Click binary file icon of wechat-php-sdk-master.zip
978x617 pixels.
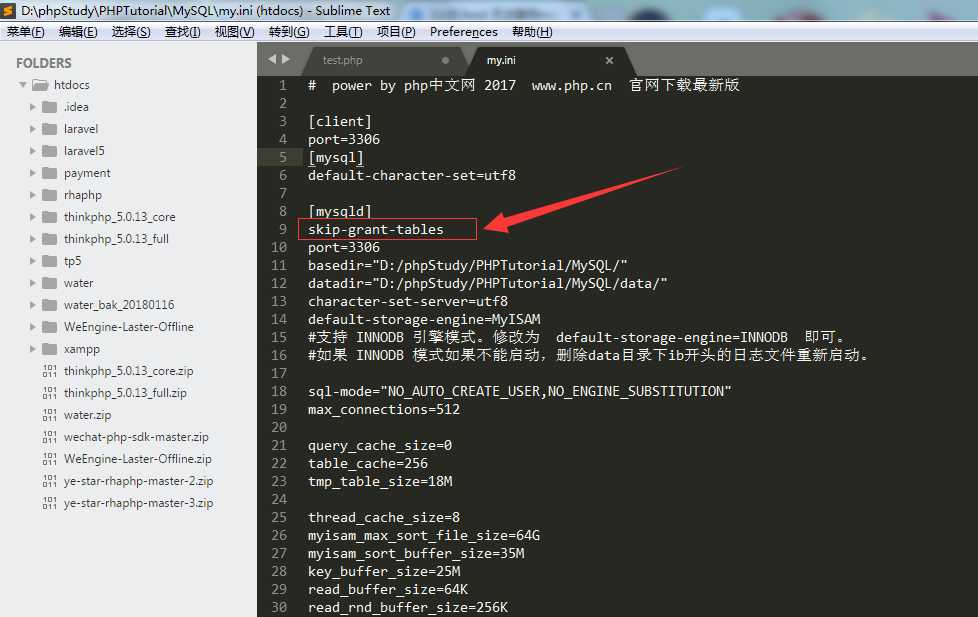[x=50, y=437]
